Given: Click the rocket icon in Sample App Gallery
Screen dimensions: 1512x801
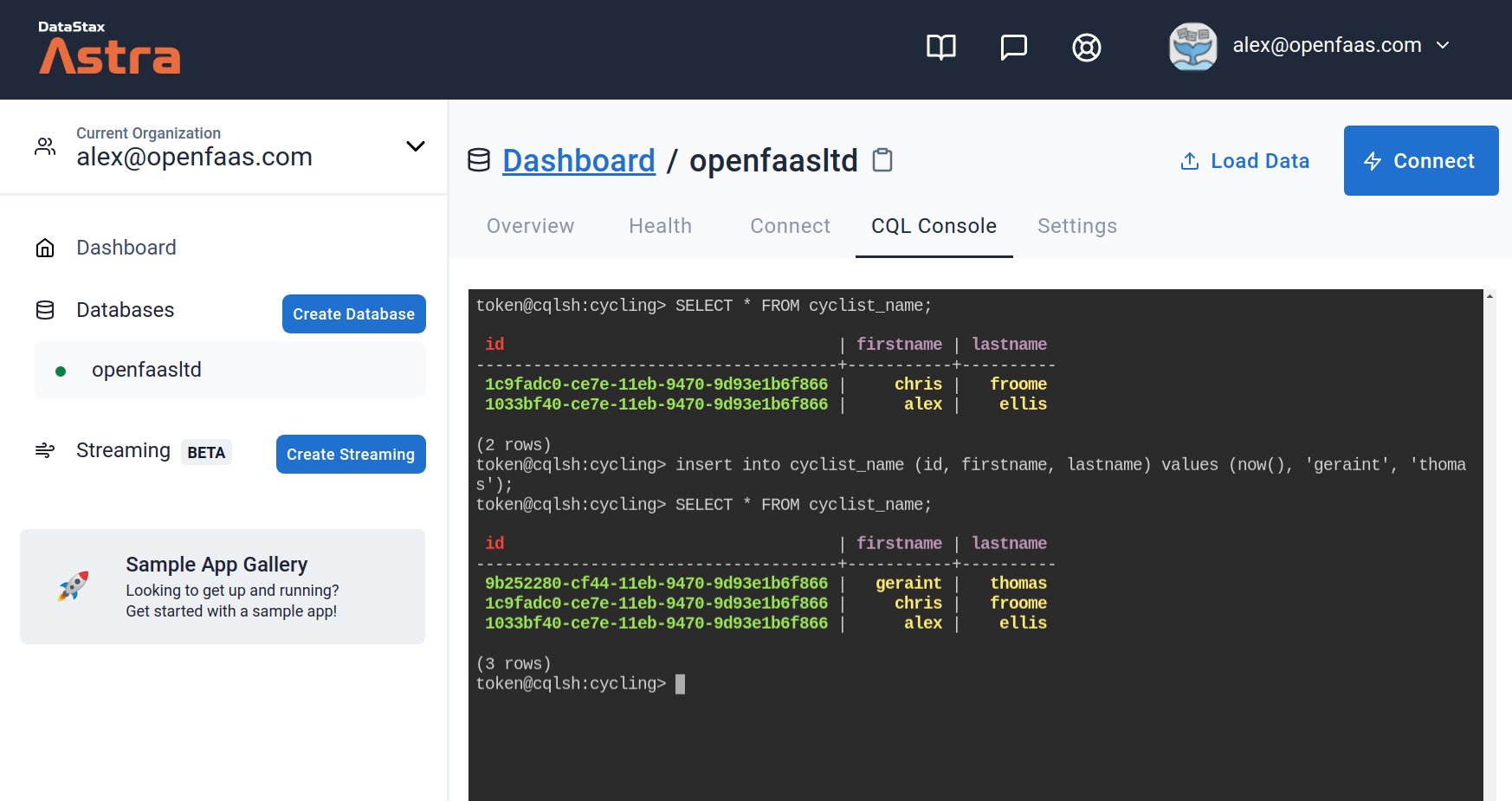Looking at the screenshot, I should 74,586.
